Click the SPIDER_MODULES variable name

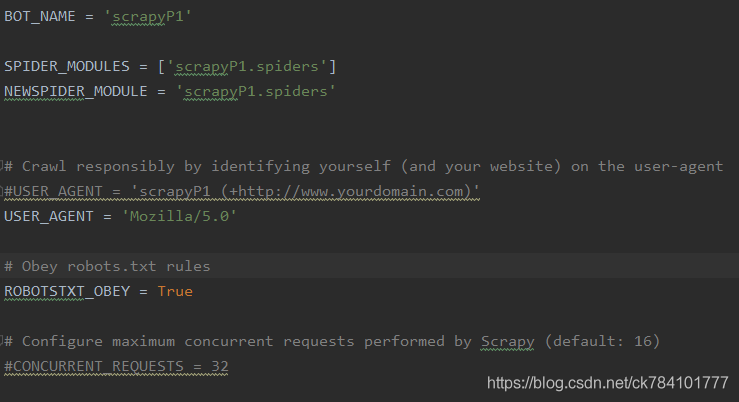[x=68, y=66]
